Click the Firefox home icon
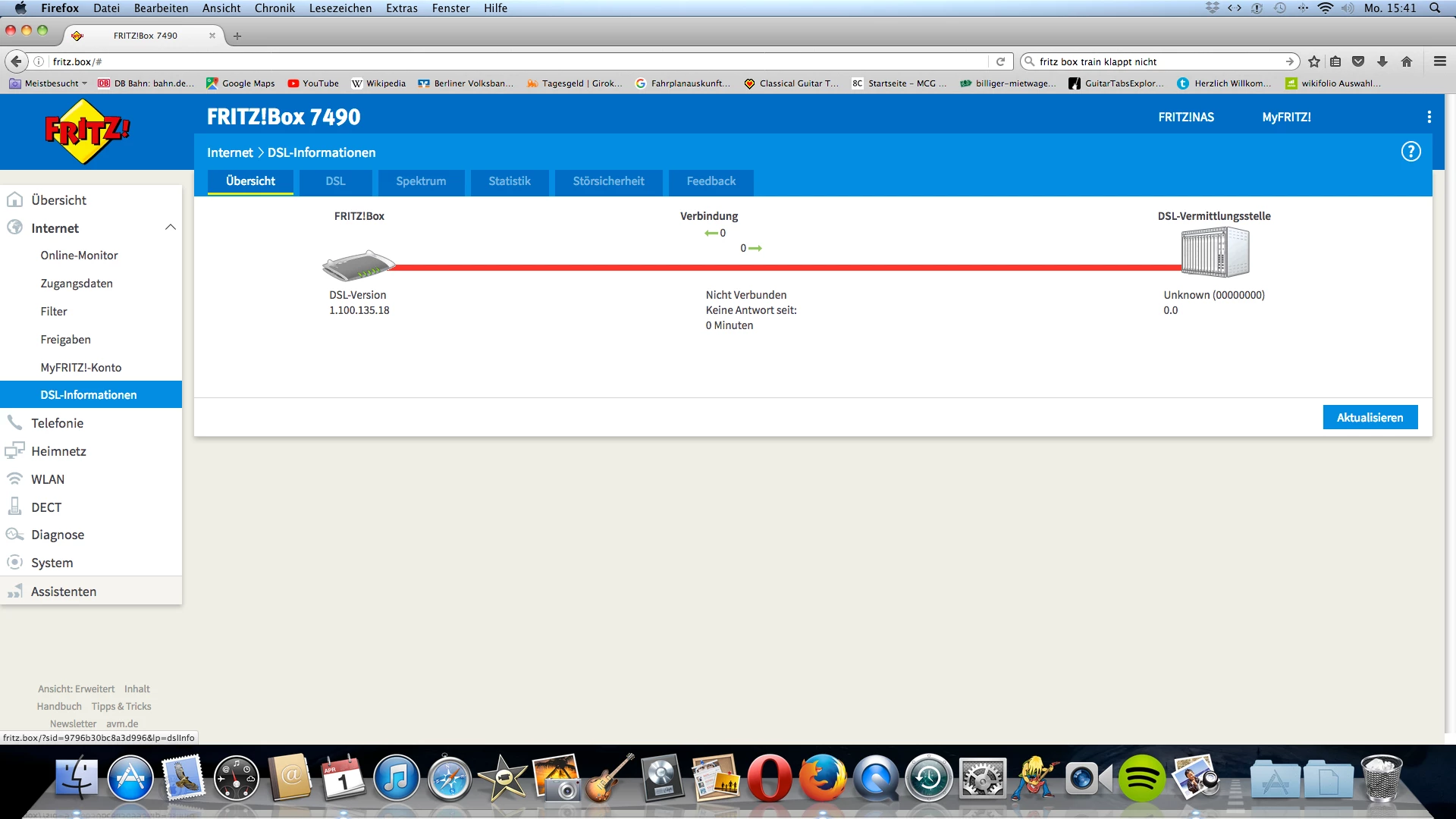 (x=1407, y=61)
